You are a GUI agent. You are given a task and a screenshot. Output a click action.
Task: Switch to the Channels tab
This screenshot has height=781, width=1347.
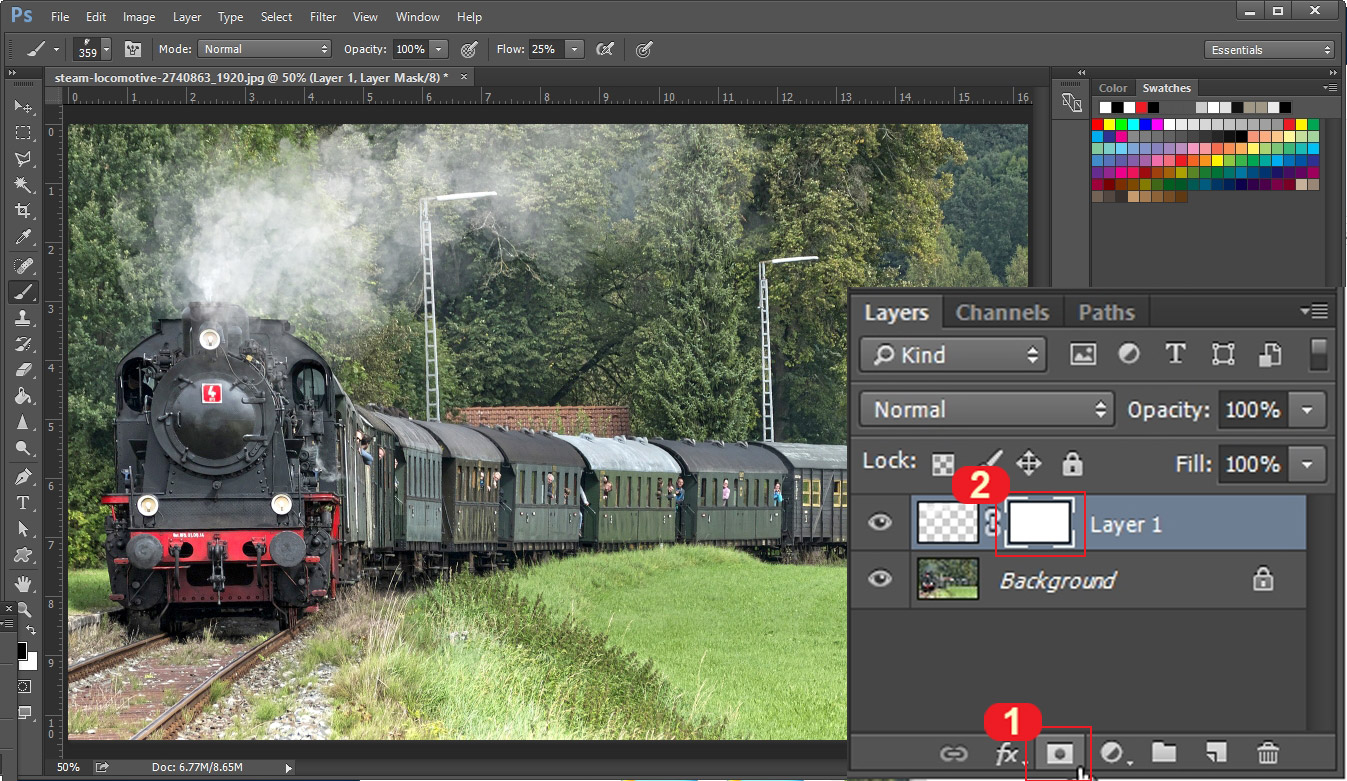coord(1002,312)
